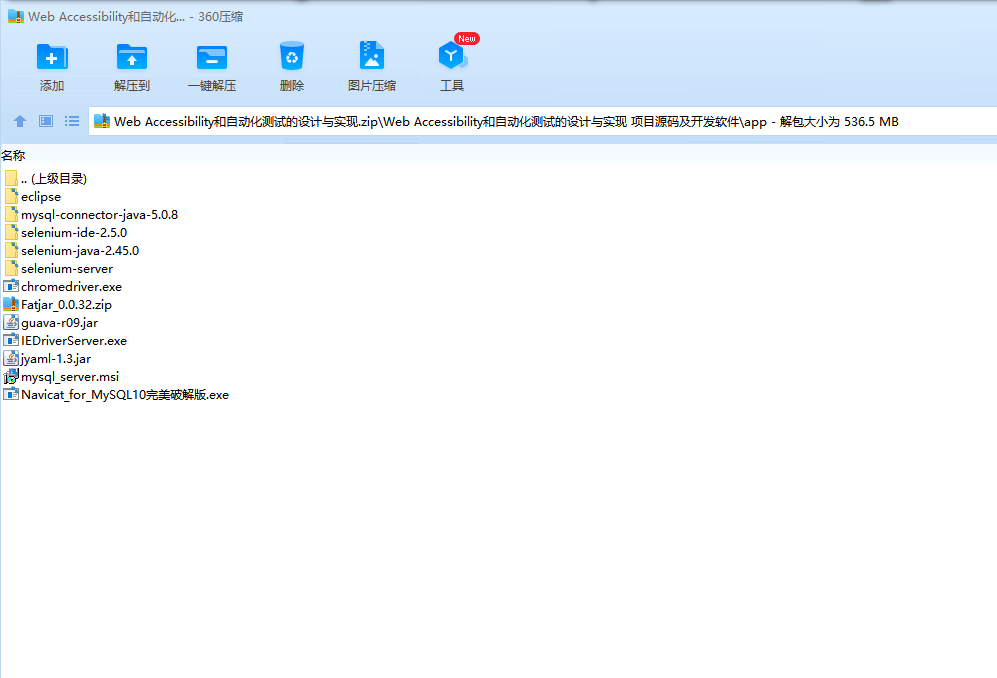
Task: Click the IEDriverServer.exe file icon
Action: point(11,340)
